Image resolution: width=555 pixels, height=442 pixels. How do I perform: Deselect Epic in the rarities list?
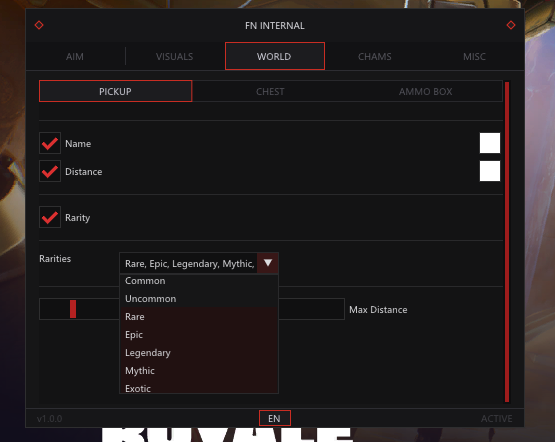pos(199,335)
